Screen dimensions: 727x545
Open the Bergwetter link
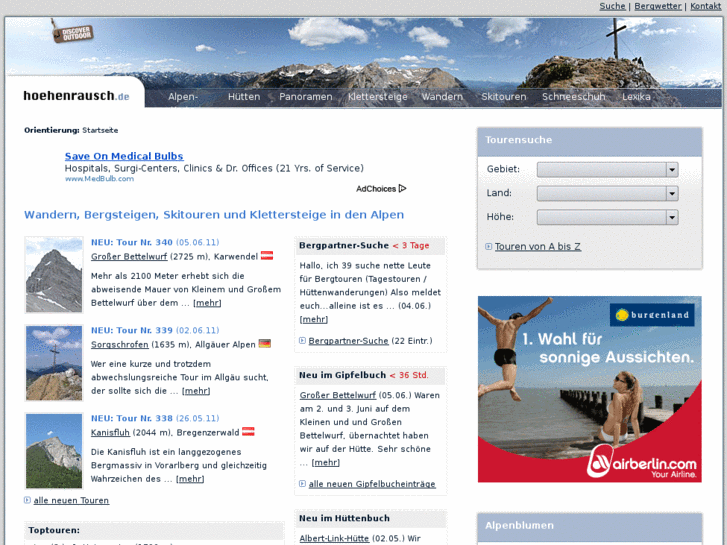(x=657, y=6)
